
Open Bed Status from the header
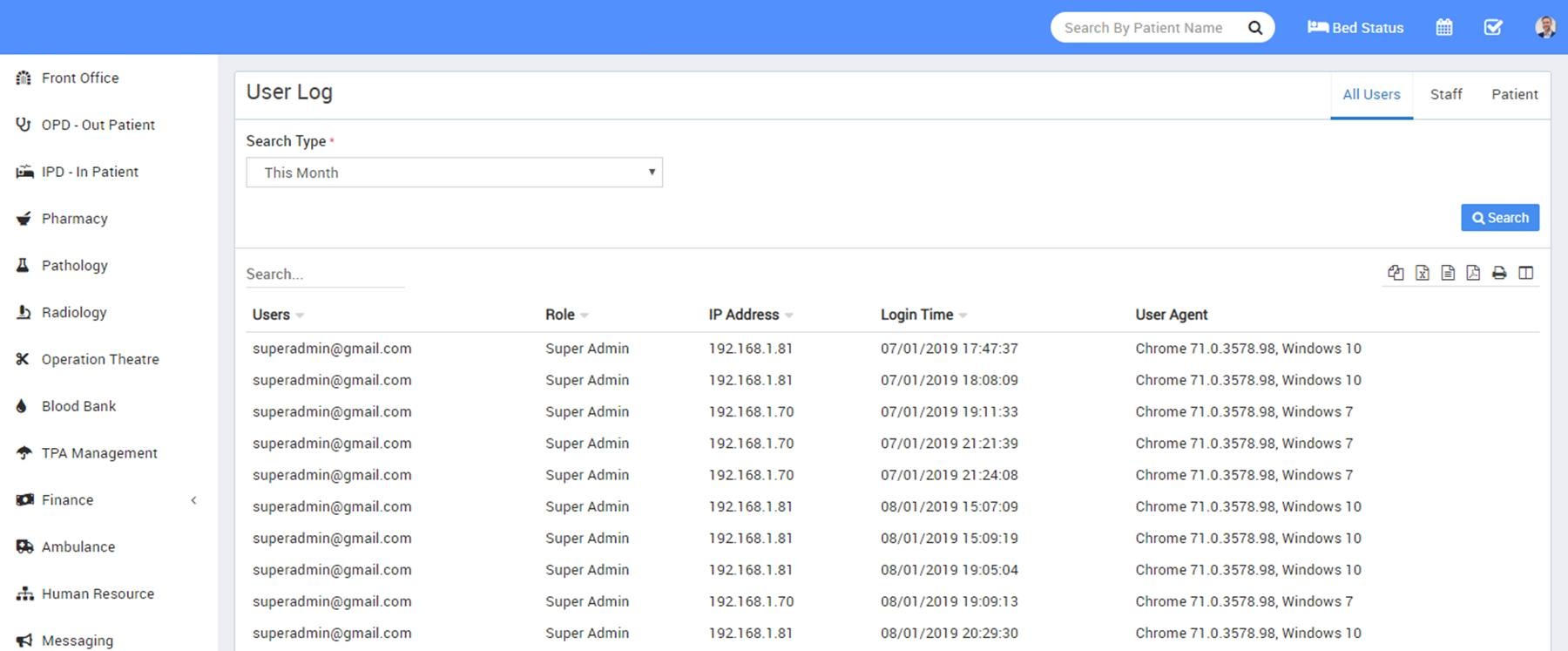coord(1355,28)
